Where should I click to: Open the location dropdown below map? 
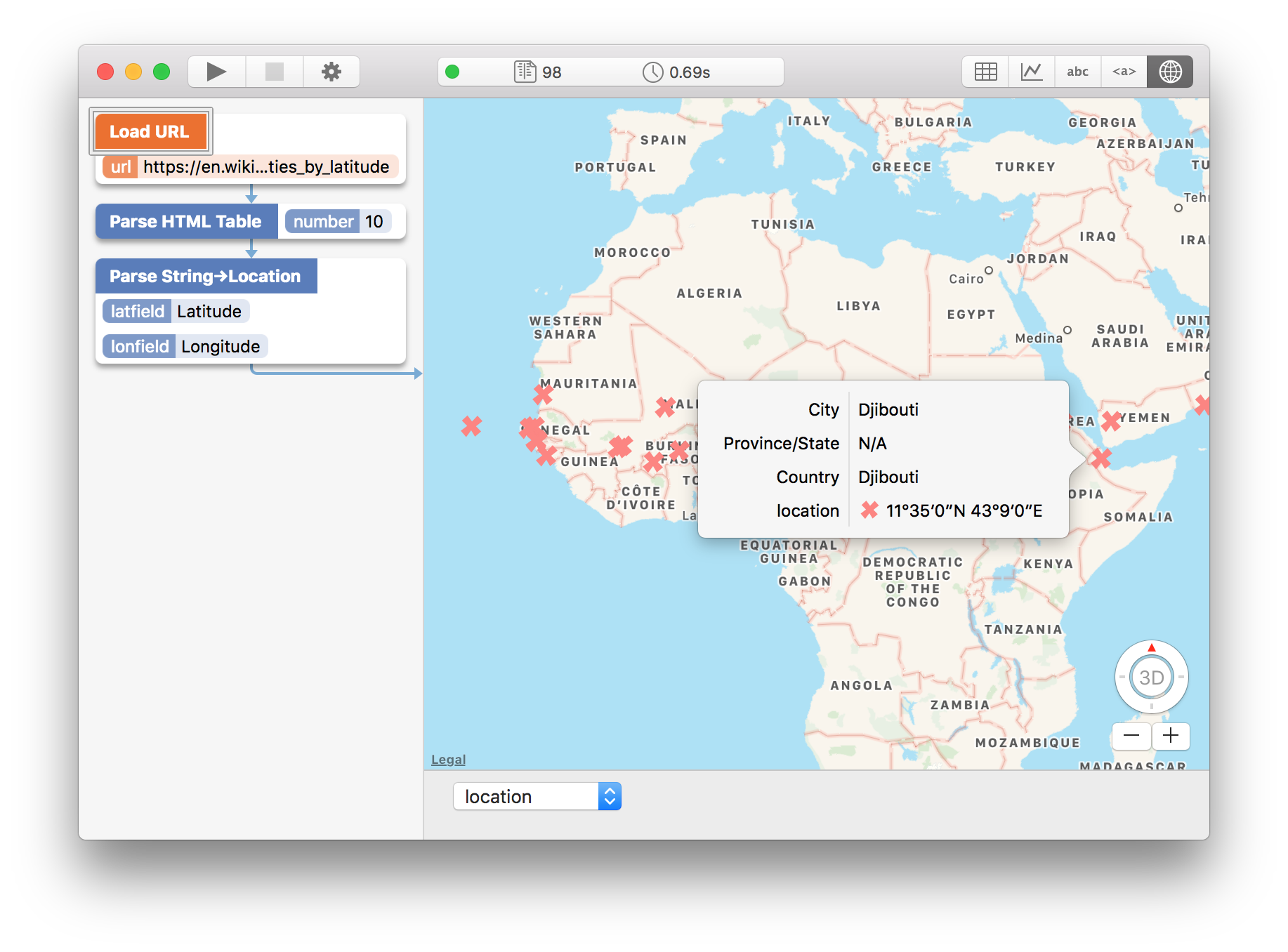point(537,796)
